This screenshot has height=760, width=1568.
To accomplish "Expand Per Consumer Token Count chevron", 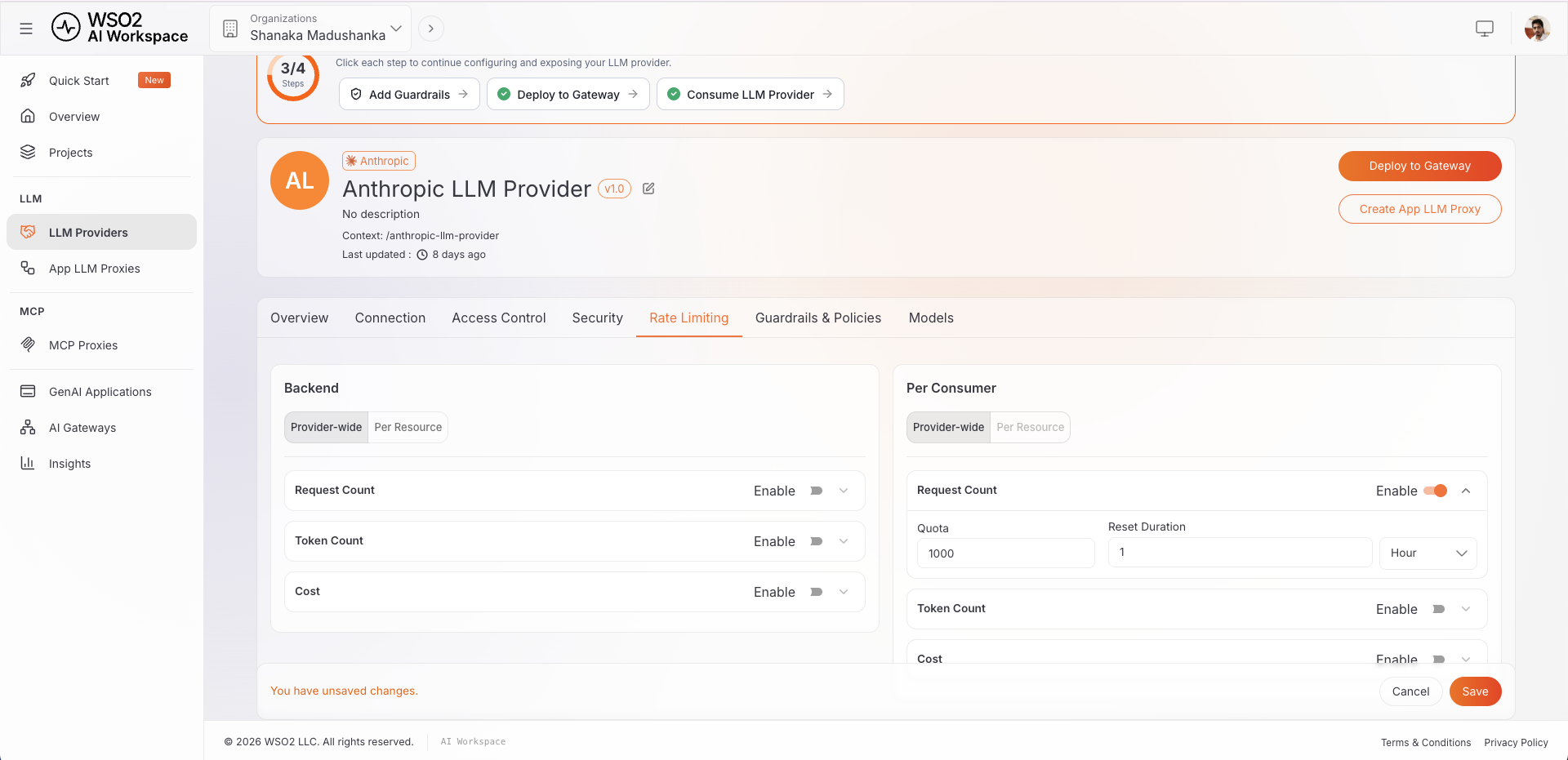I will pyautogui.click(x=1466, y=609).
